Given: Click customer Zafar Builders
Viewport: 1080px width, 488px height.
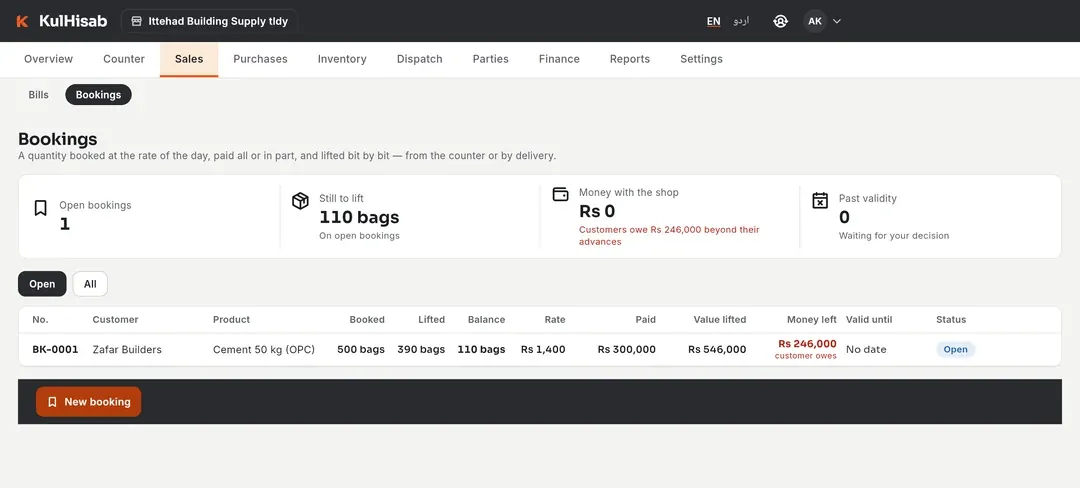Looking at the screenshot, I should [127, 350].
